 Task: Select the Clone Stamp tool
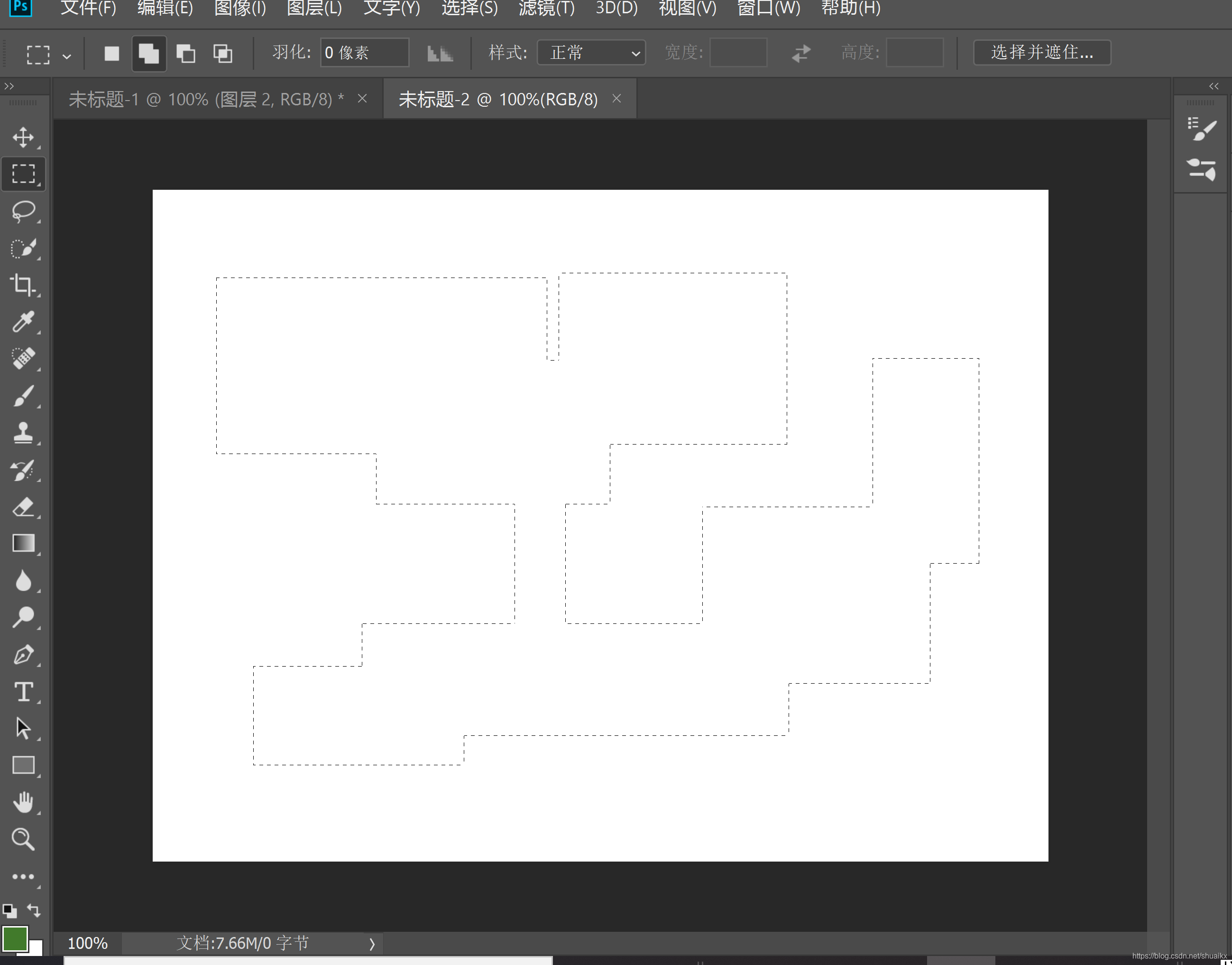[x=23, y=433]
